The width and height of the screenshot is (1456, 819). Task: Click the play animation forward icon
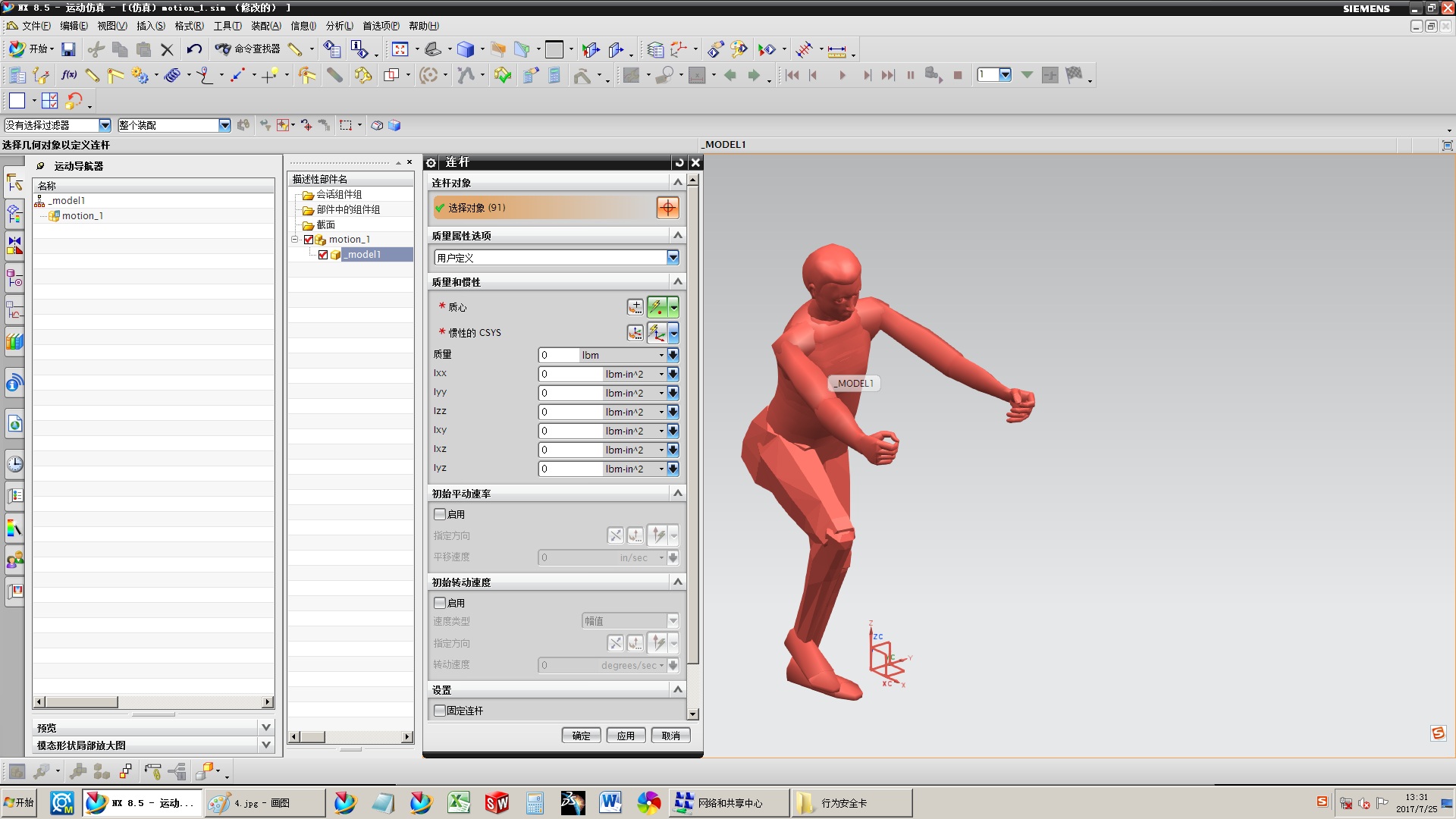point(842,75)
